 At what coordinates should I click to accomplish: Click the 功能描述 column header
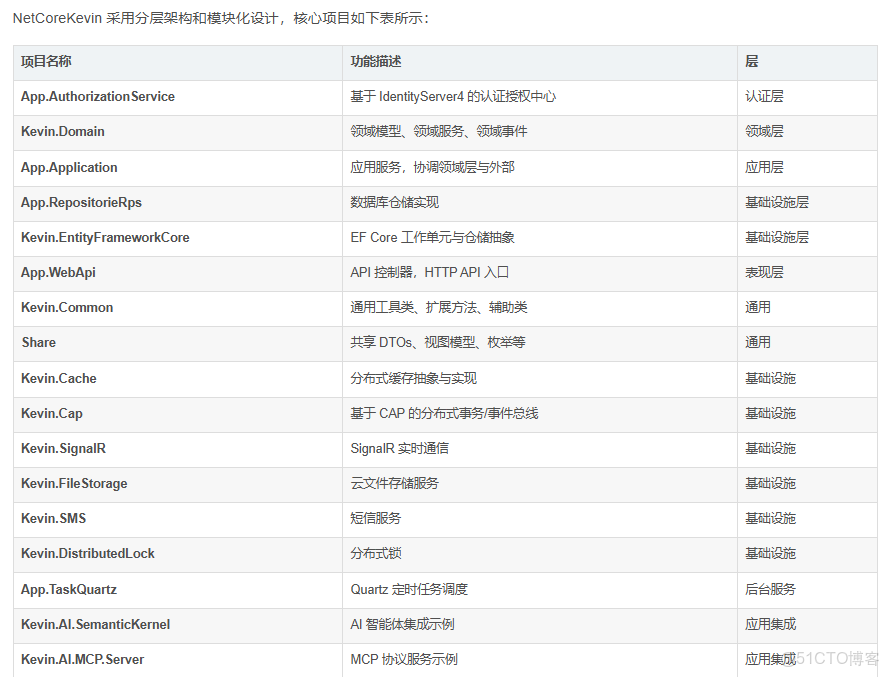pyautogui.click(x=367, y=62)
